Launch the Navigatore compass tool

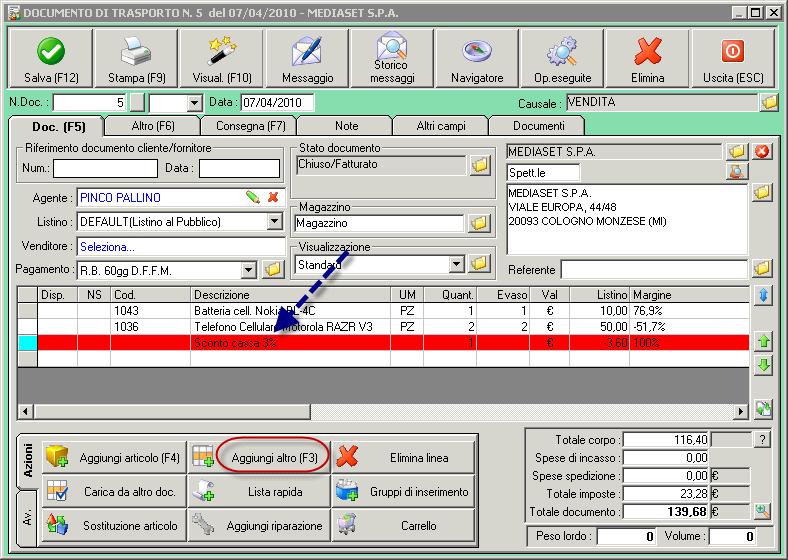[477, 58]
